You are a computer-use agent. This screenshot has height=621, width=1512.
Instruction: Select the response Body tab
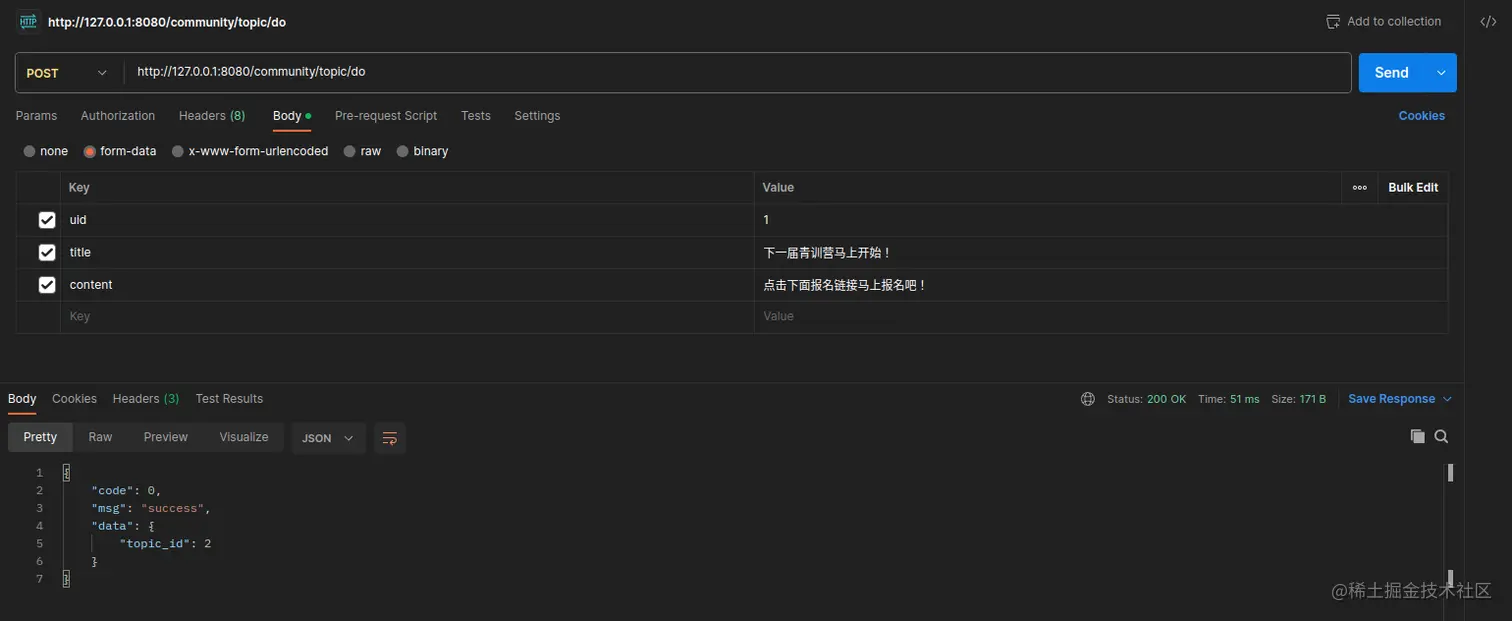pyautogui.click(x=22, y=399)
